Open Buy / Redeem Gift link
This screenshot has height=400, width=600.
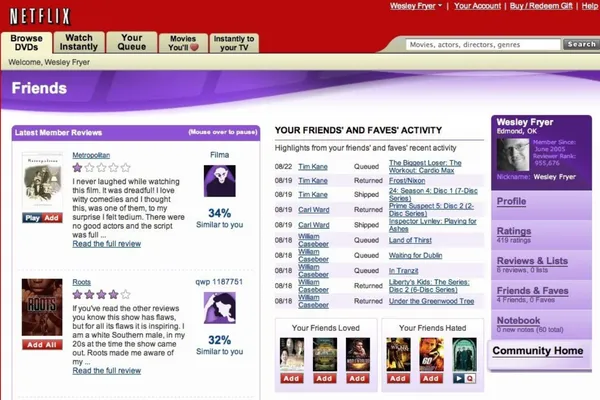coord(541,6)
